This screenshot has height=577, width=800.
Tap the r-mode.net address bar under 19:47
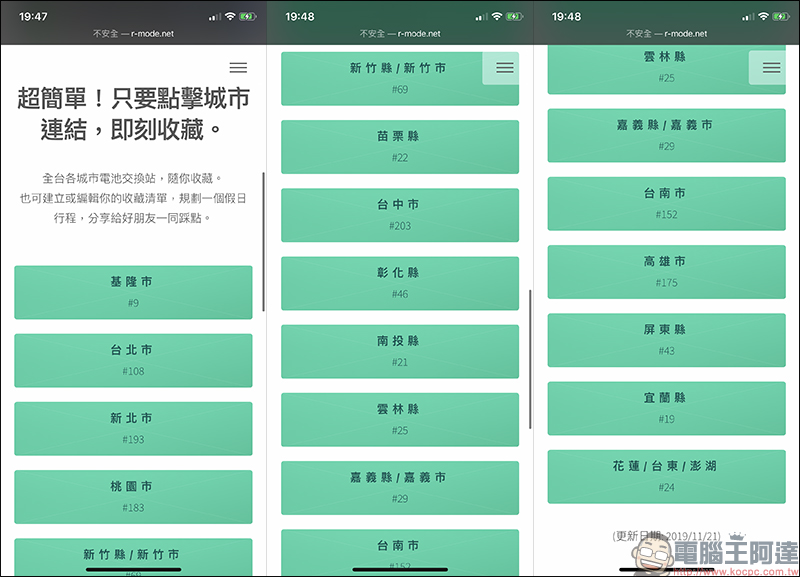coord(133,33)
